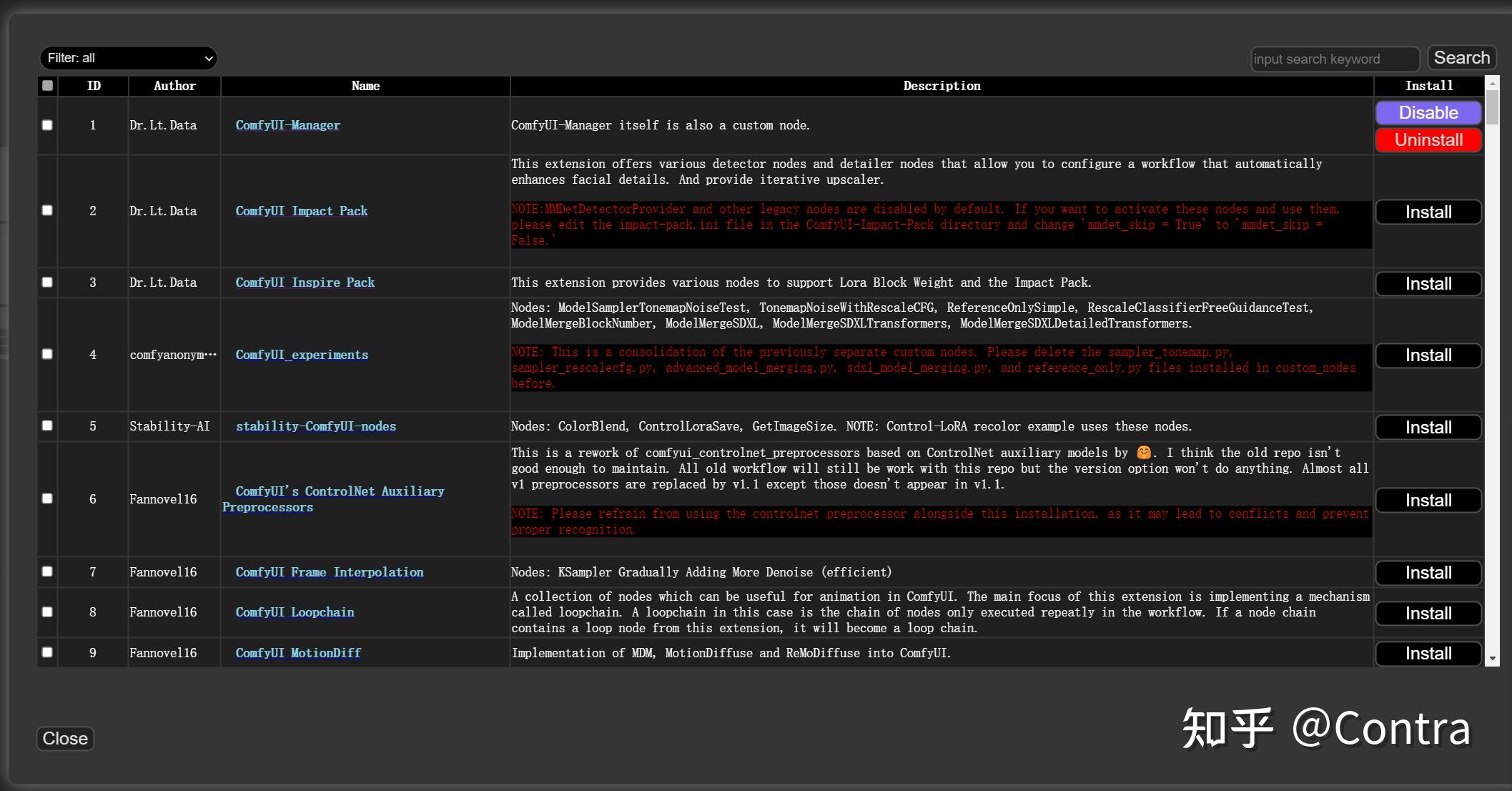Image resolution: width=1512 pixels, height=791 pixels.
Task: Toggle the select-all header checkbox
Action: pyautogui.click(x=47, y=86)
